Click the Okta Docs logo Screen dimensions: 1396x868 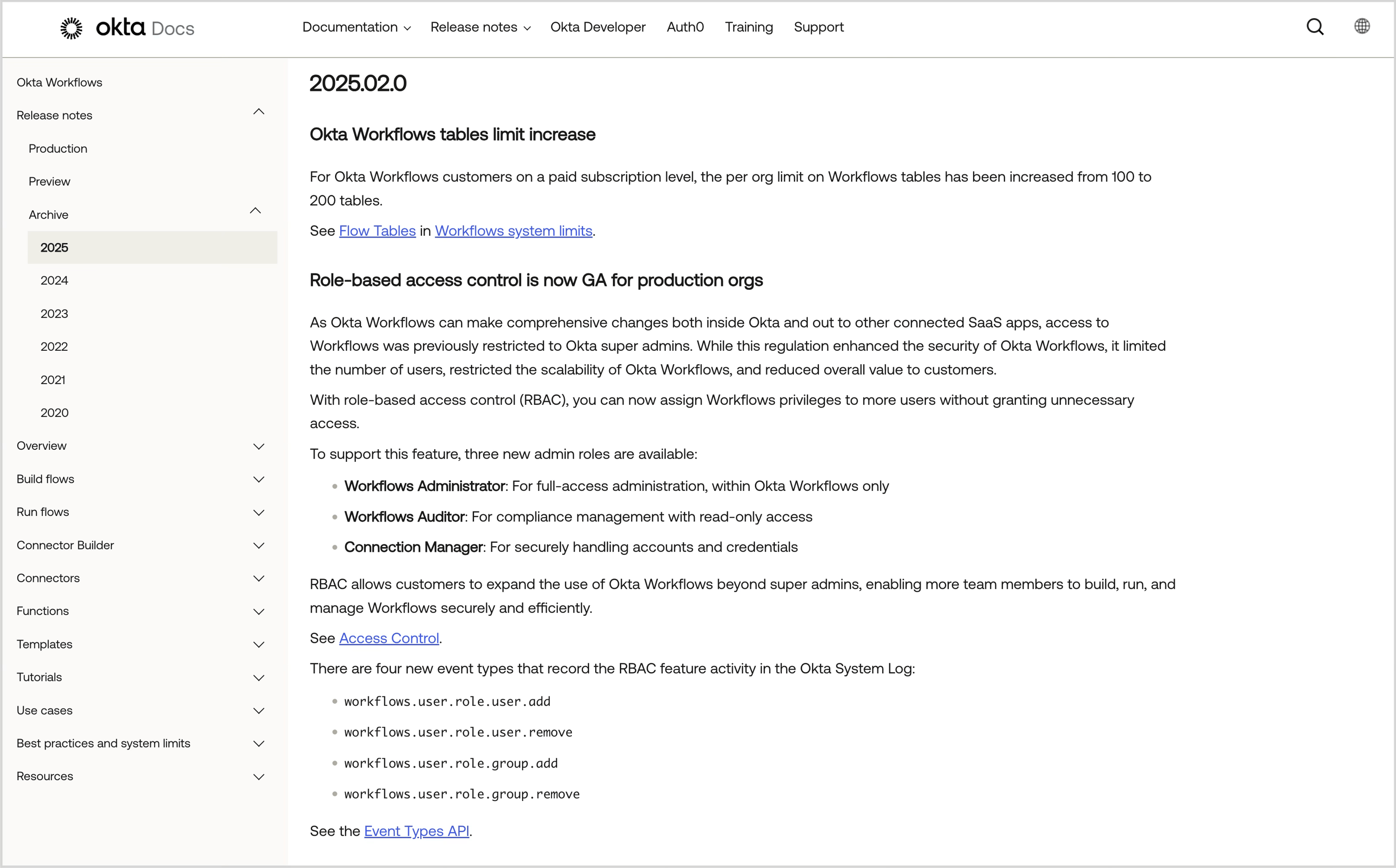[x=126, y=27]
